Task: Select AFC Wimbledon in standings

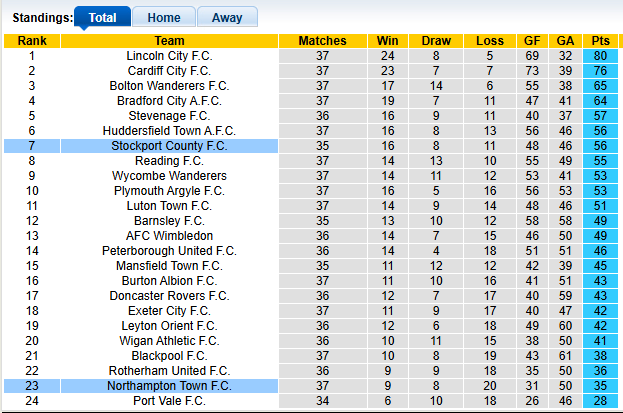Action: tap(169, 236)
